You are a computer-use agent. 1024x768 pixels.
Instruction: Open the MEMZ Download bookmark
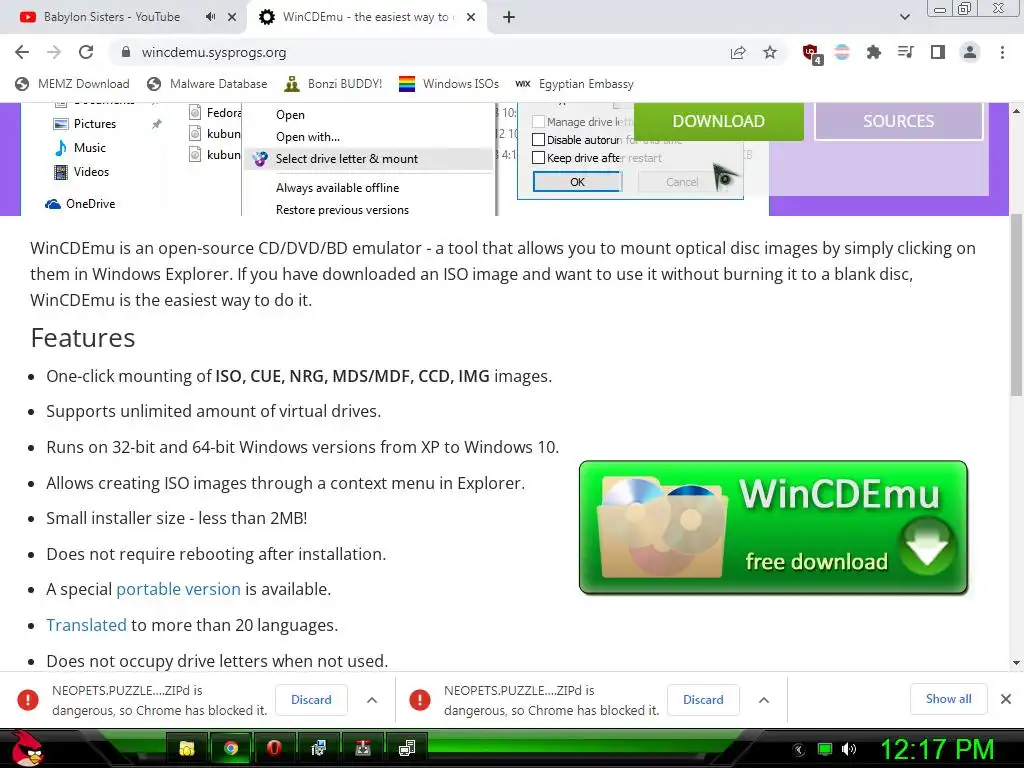pyautogui.click(x=72, y=84)
